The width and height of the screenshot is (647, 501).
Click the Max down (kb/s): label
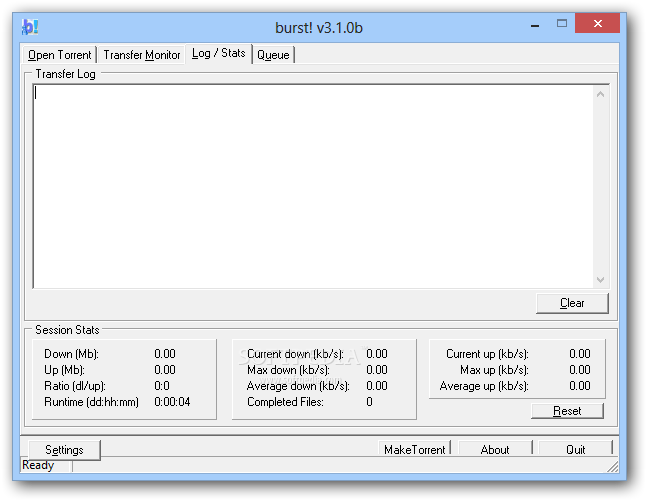coord(288,370)
